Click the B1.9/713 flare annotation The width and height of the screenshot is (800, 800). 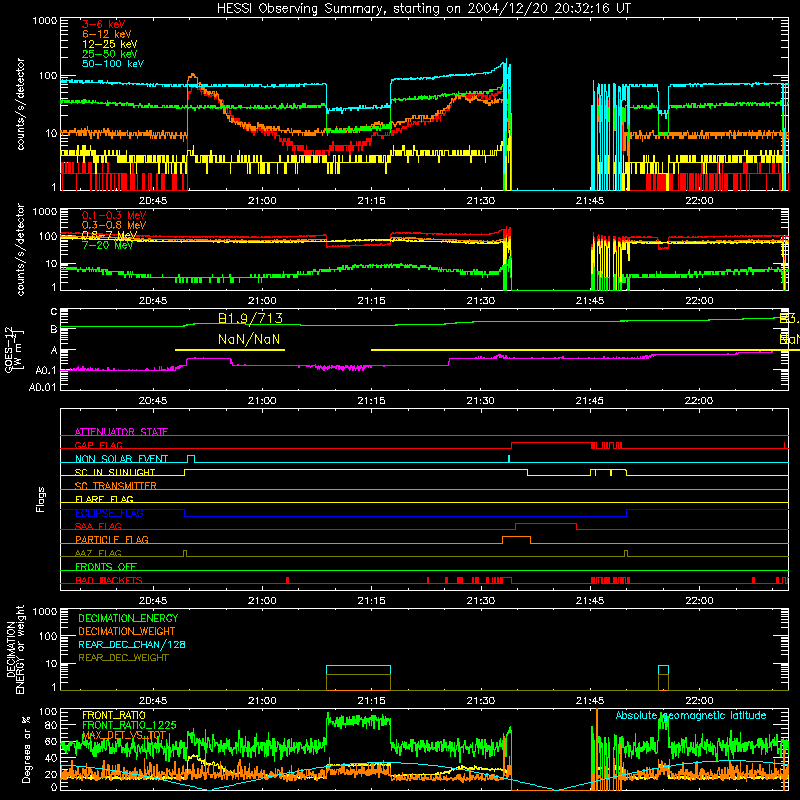coord(250,318)
